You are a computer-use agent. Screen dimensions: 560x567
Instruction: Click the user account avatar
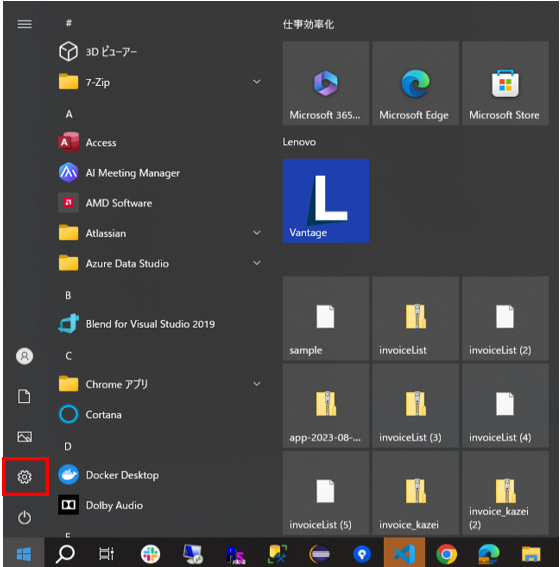tap(25, 356)
